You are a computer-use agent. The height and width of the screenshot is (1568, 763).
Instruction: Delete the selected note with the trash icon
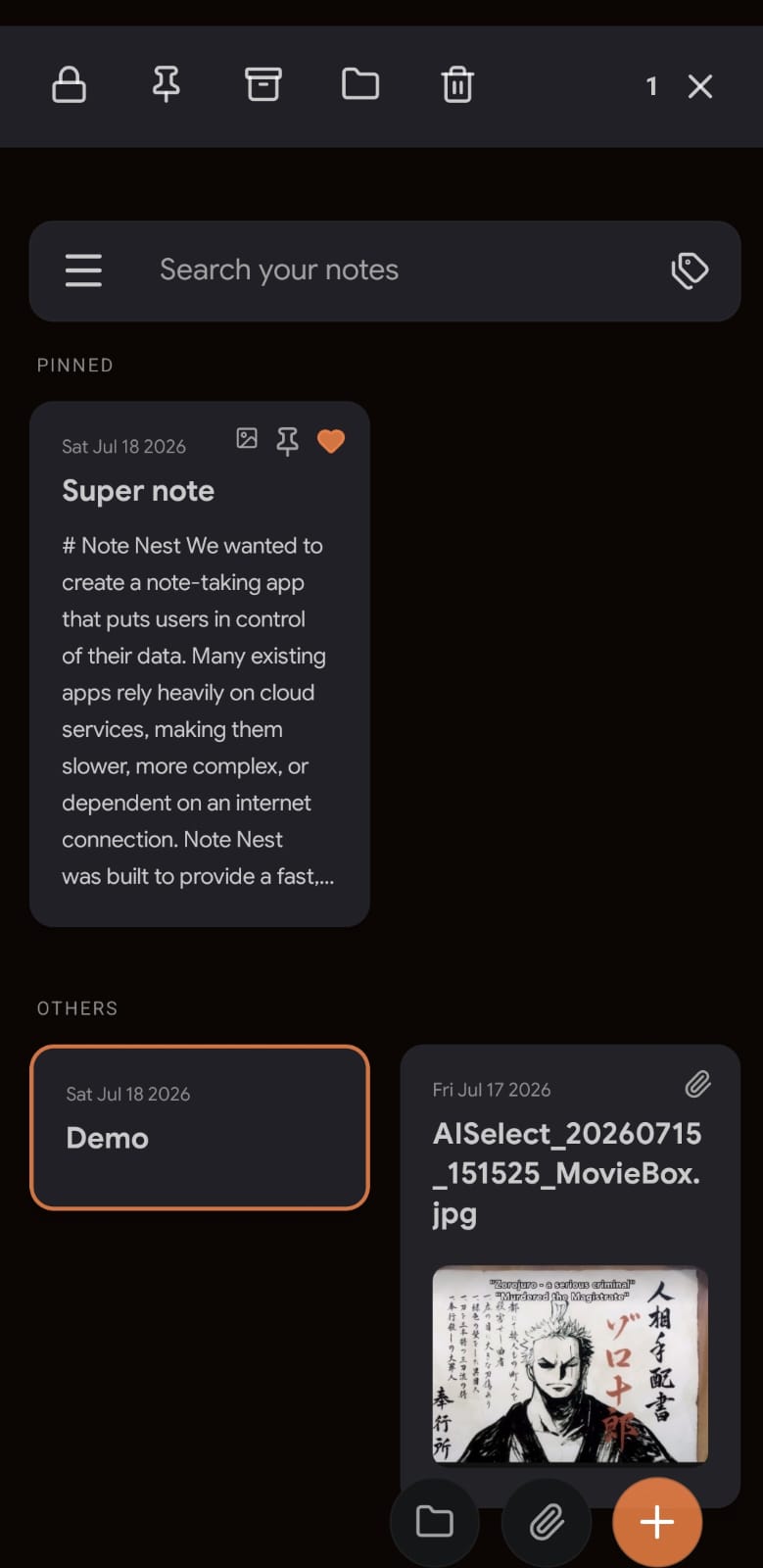point(457,85)
